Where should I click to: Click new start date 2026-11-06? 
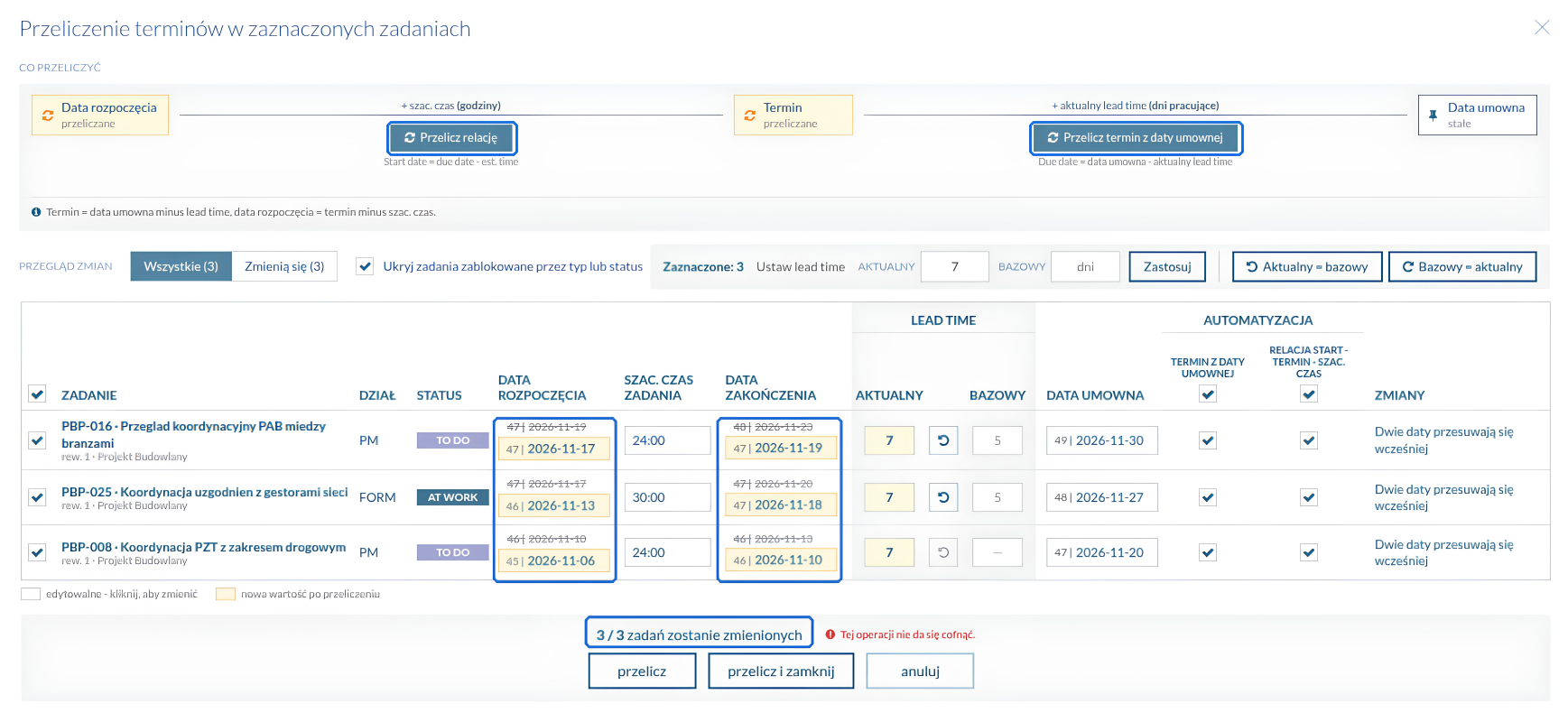[x=554, y=560]
